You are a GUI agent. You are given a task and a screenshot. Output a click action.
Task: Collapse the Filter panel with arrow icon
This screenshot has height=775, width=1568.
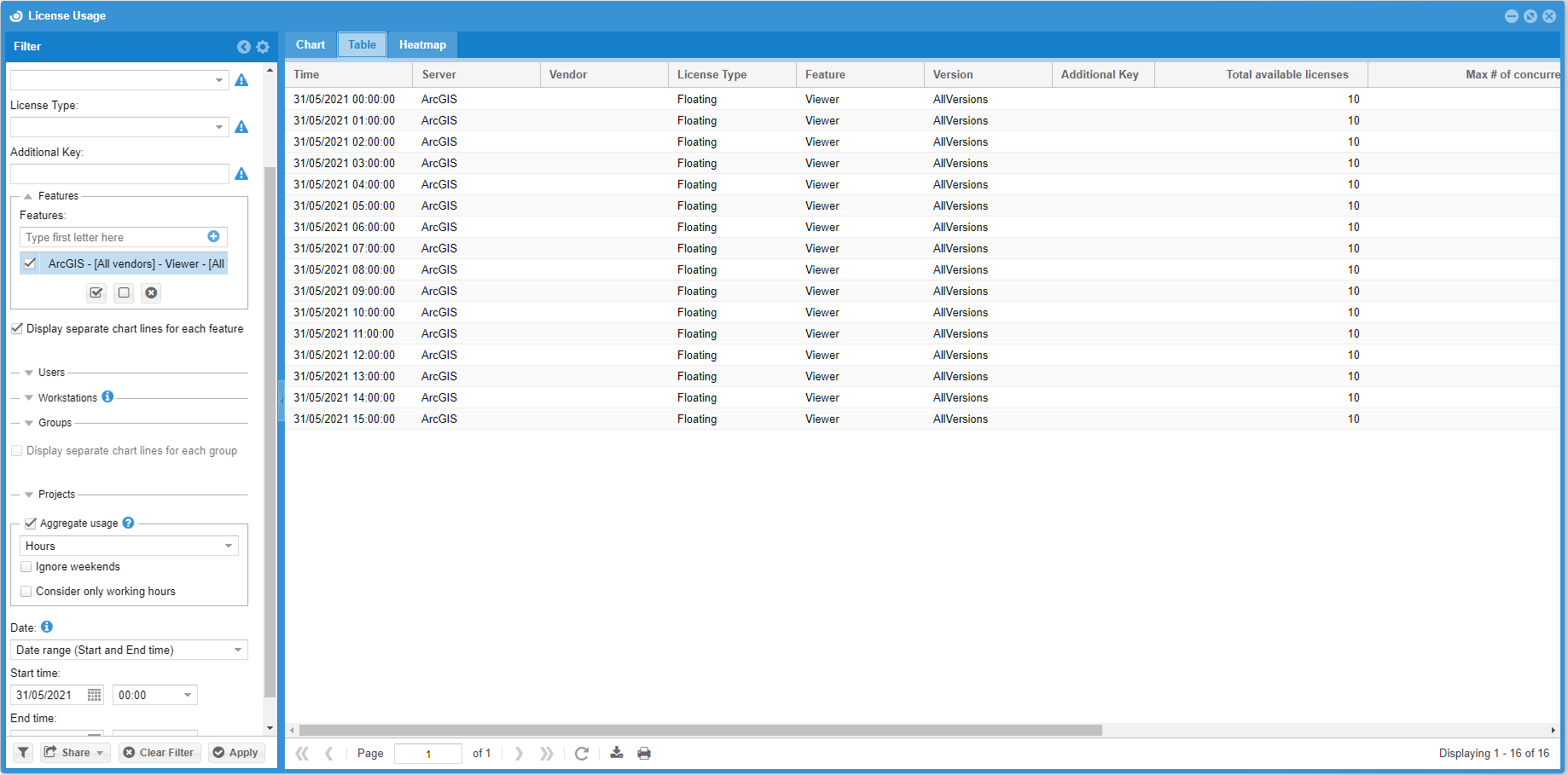click(244, 47)
